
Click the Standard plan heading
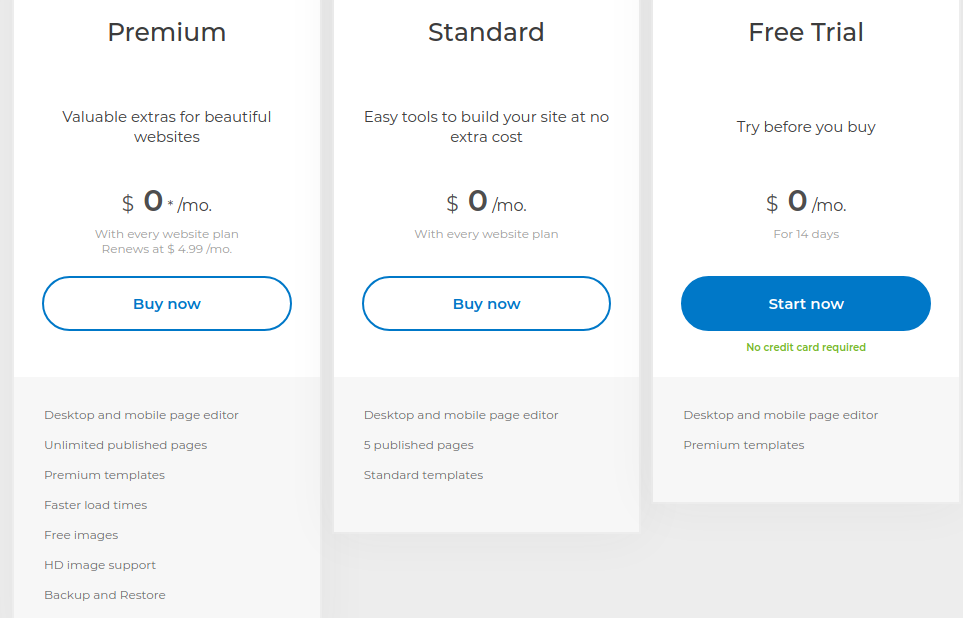click(486, 32)
